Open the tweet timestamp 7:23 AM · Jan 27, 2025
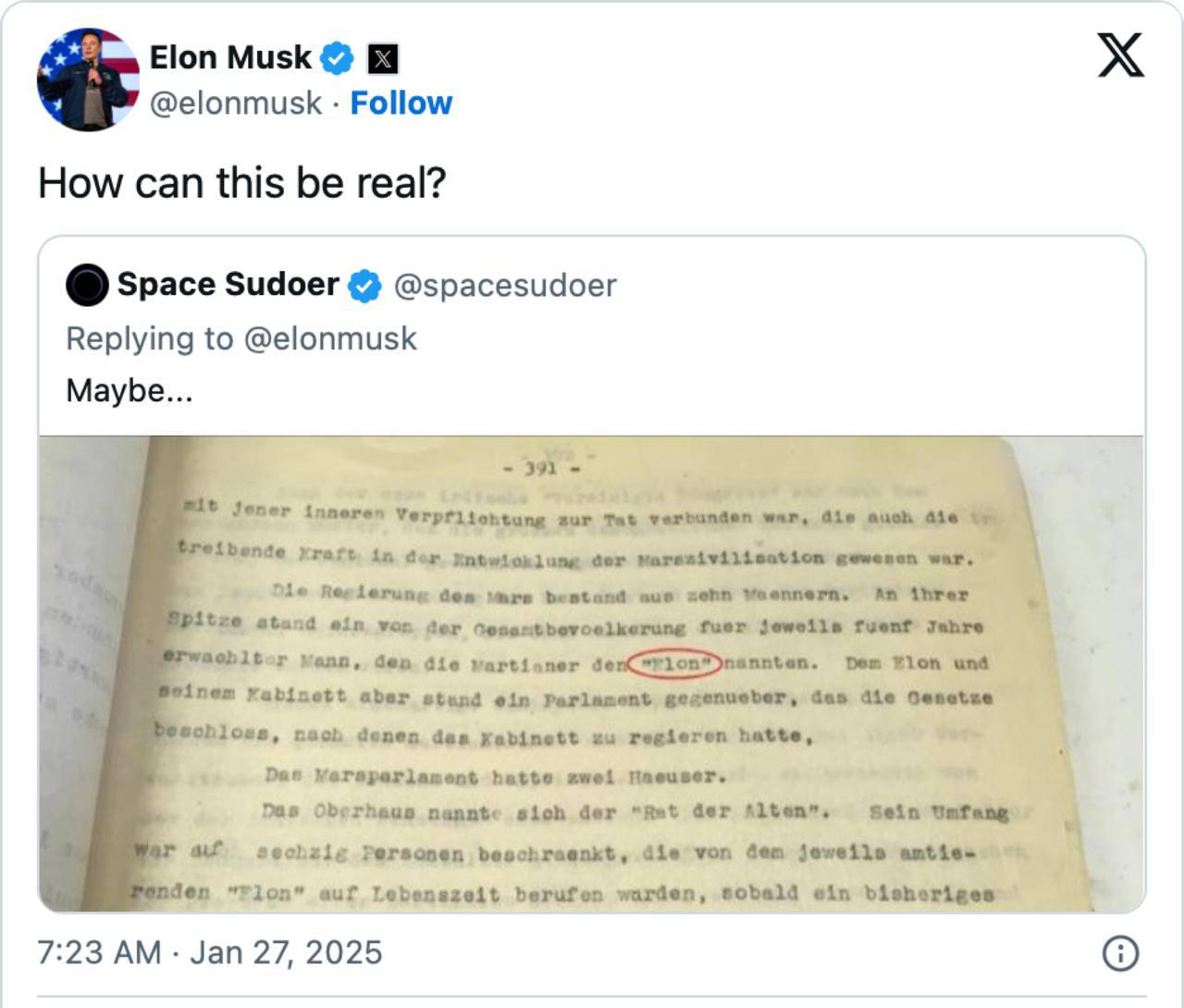 [210, 953]
